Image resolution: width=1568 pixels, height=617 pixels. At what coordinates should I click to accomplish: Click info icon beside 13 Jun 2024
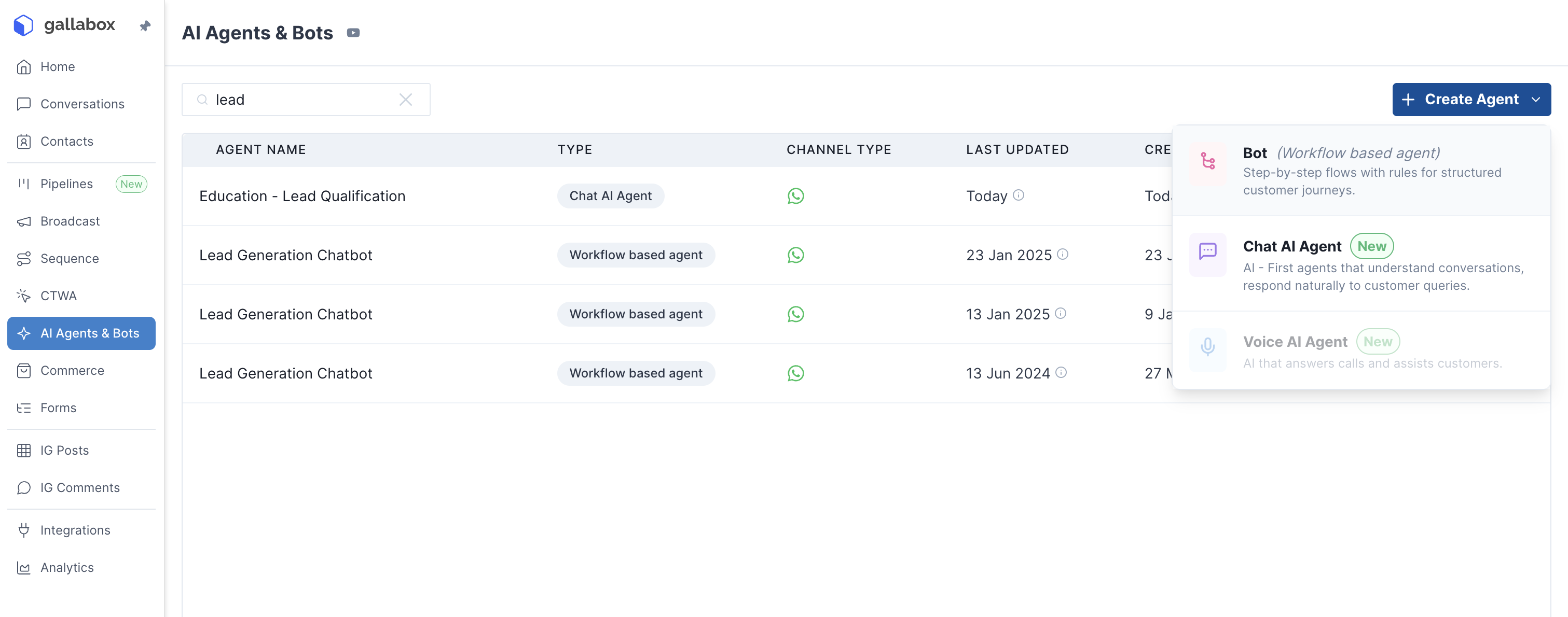pyautogui.click(x=1061, y=372)
